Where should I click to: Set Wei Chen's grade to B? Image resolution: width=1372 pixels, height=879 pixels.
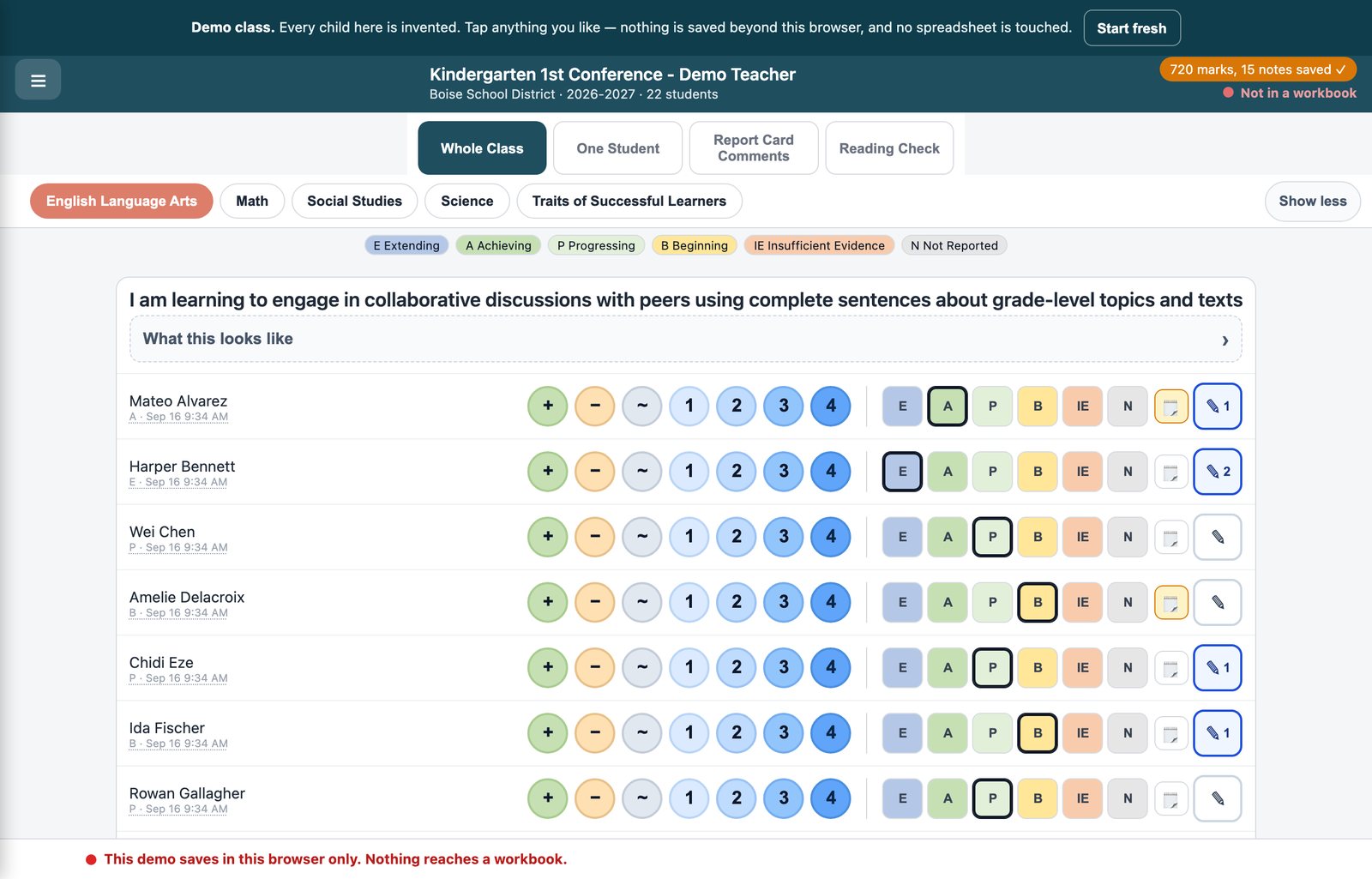pos(1038,537)
